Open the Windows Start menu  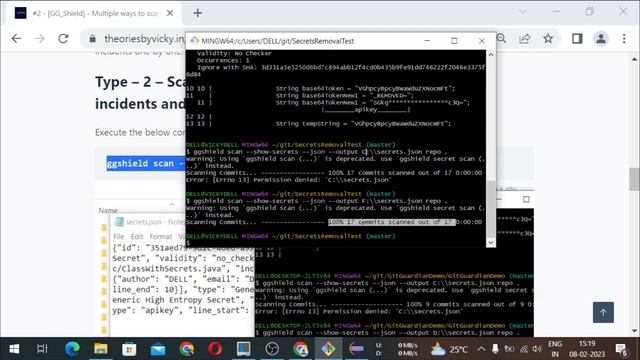[x=14, y=349]
